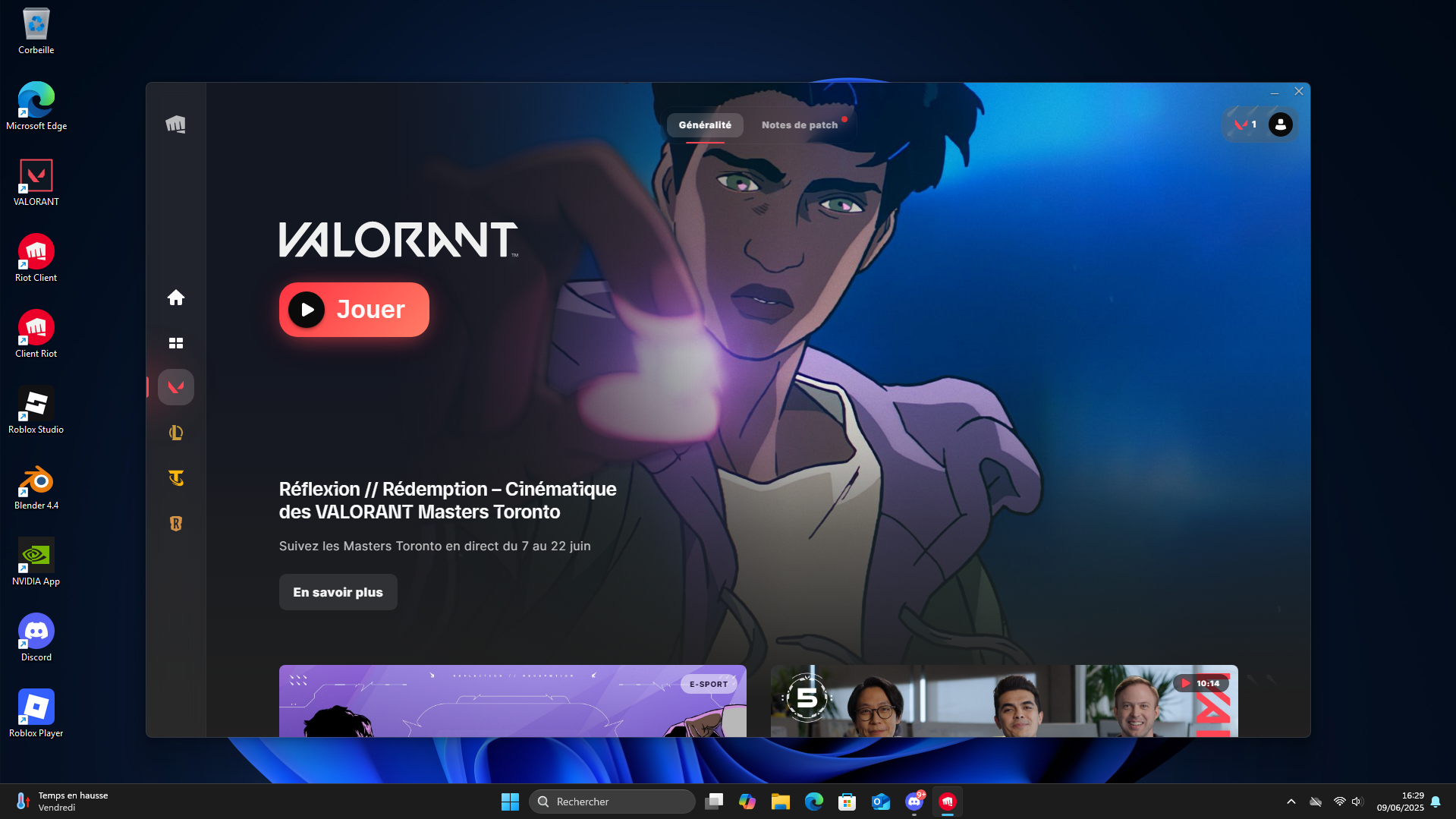Minimize the Riot Client window

tap(1275, 92)
